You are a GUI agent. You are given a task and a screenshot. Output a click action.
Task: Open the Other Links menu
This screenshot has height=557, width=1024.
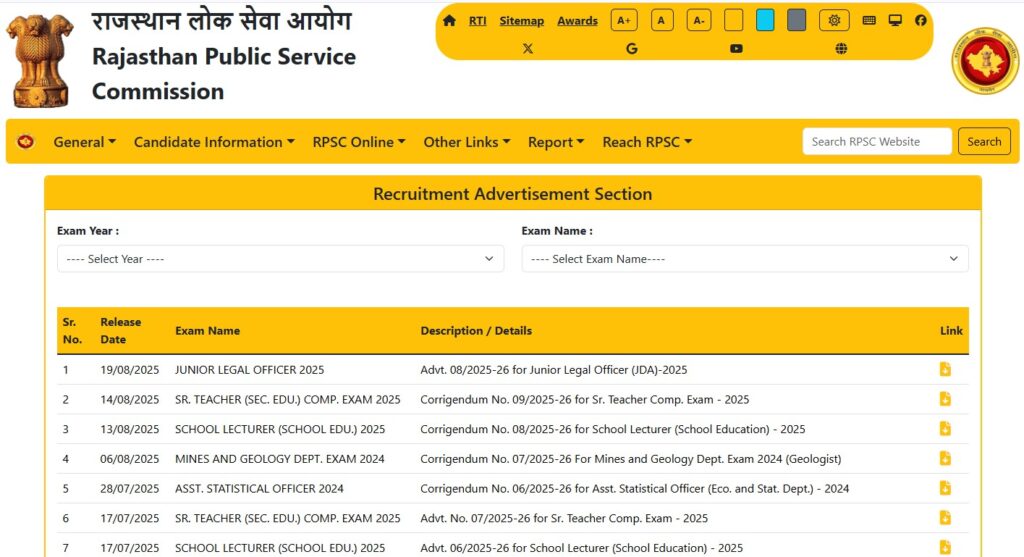[x=467, y=142]
